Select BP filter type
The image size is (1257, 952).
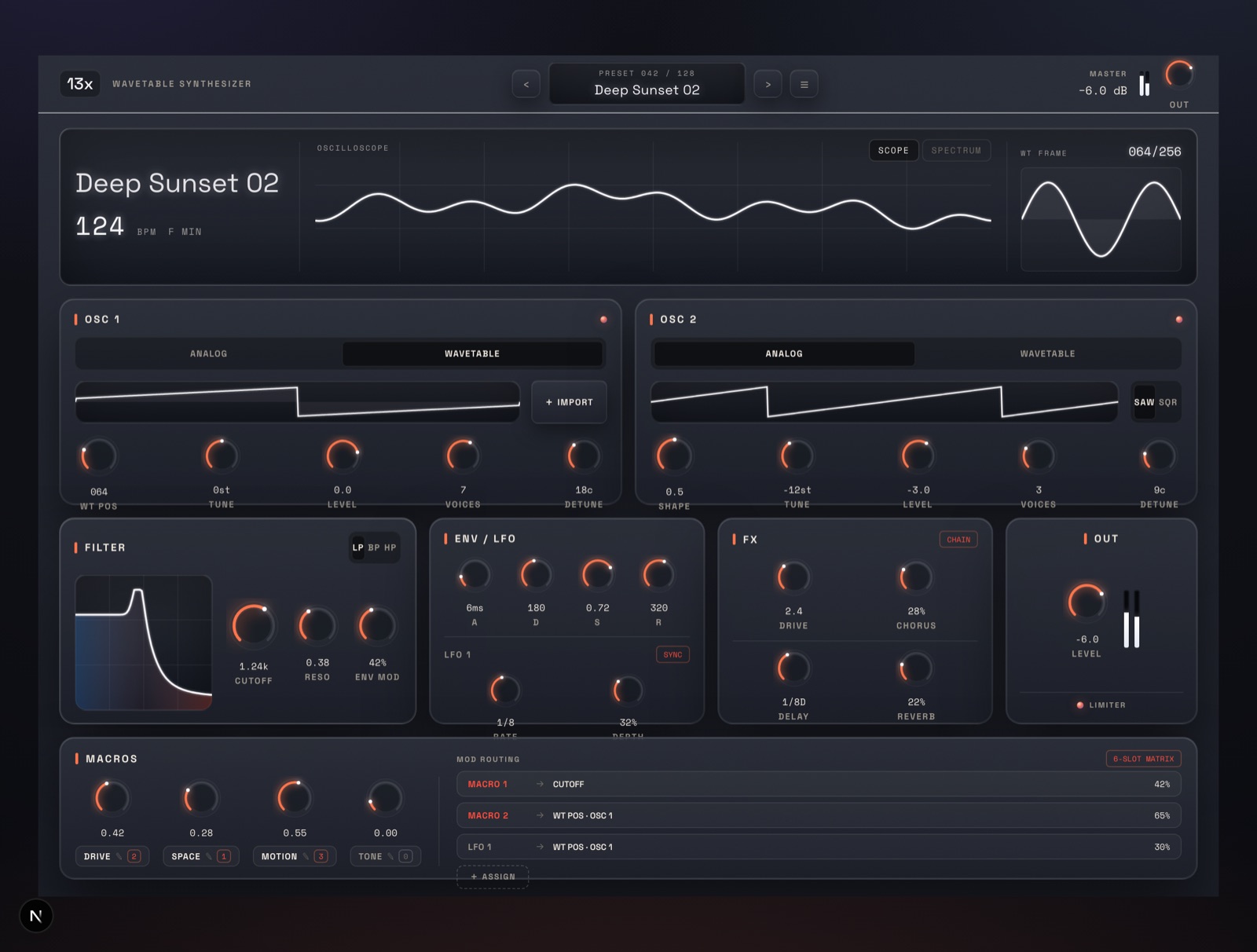[374, 547]
